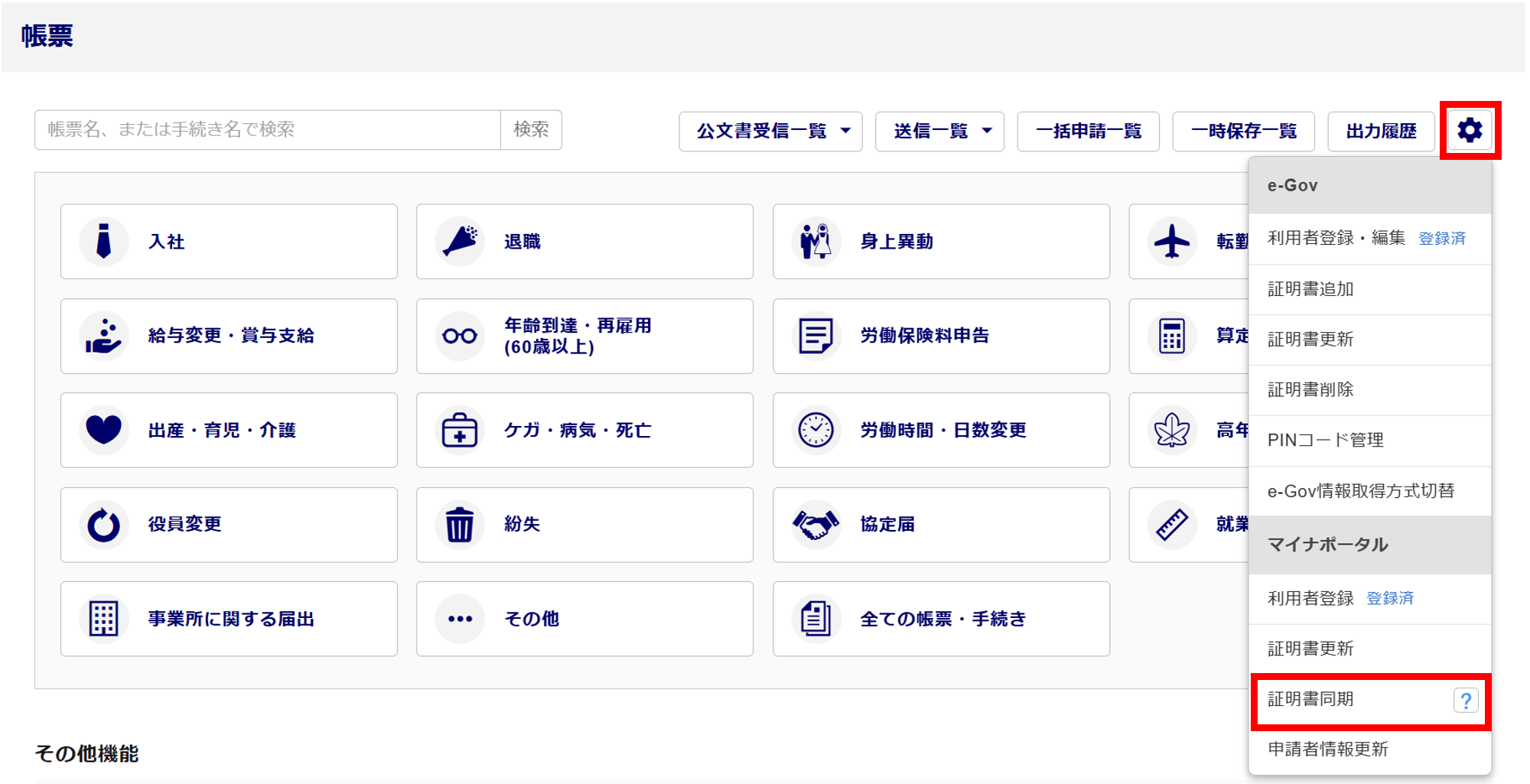Click the calculator icon for 算定
The image size is (1530, 784).
point(1172,336)
